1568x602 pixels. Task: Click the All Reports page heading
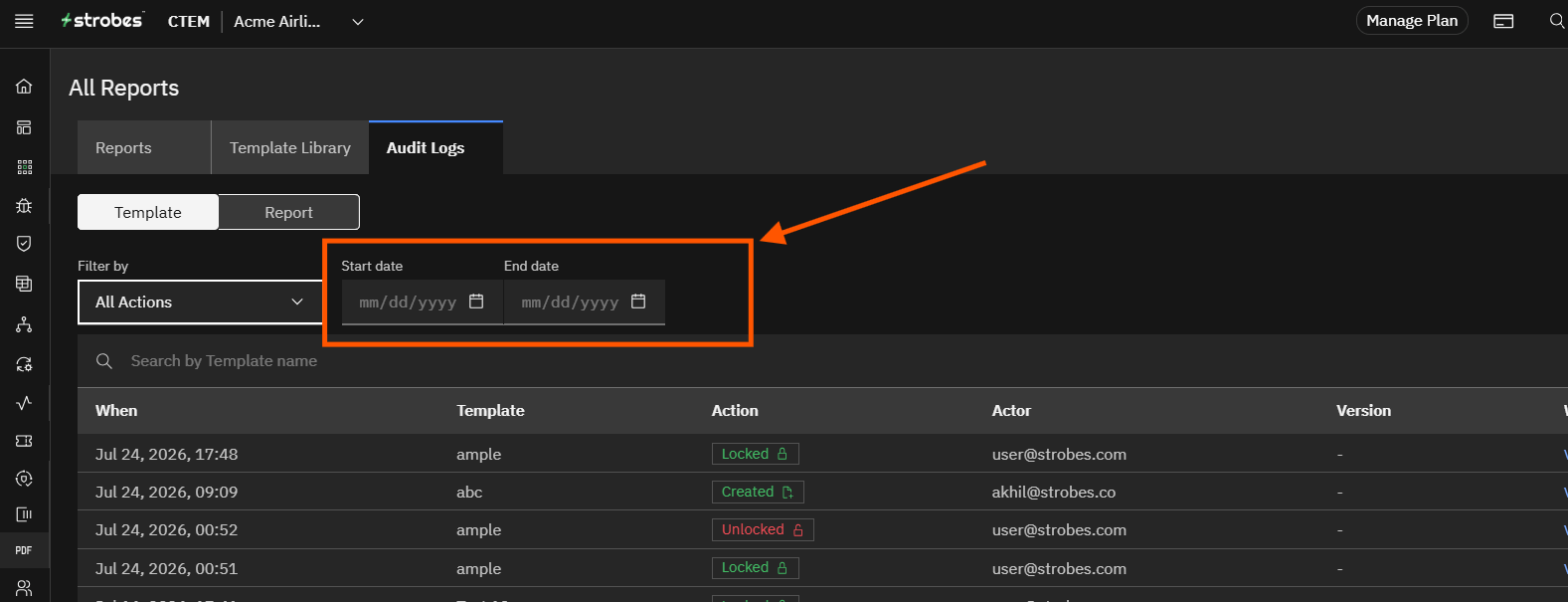tap(123, 88)
